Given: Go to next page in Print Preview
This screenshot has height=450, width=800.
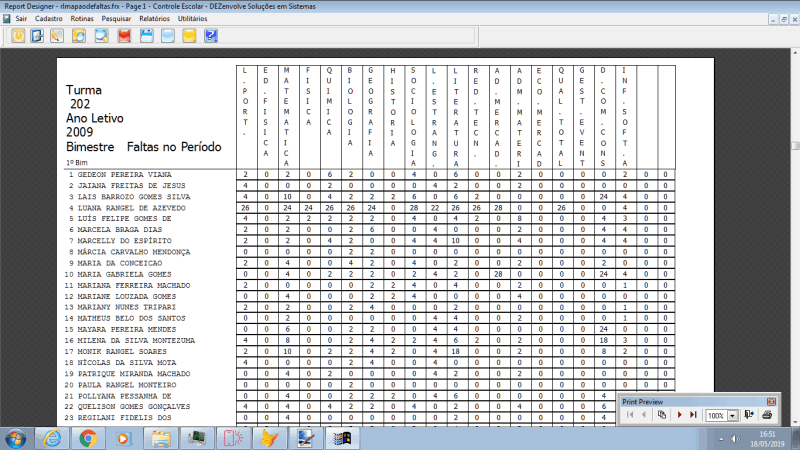Looking at the screenshot, I should pos(680,414).
